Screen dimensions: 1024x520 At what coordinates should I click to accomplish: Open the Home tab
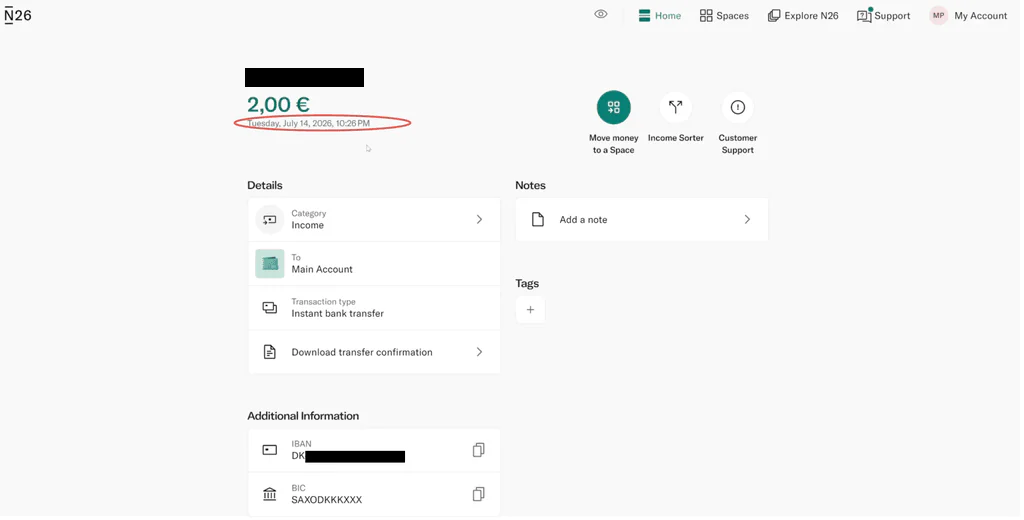(660, 16)
